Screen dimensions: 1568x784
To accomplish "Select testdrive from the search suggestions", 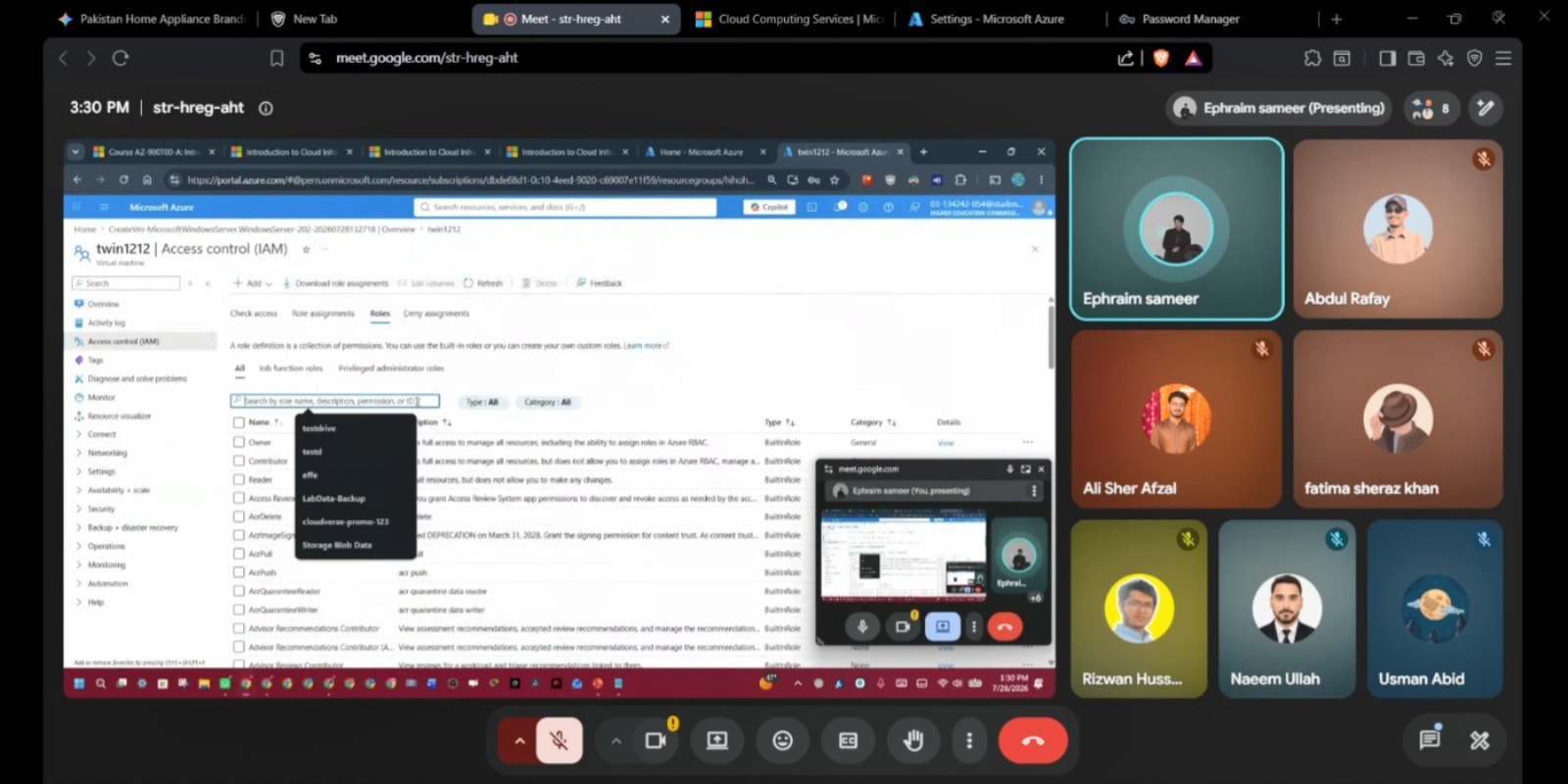I will click(319, 428).
